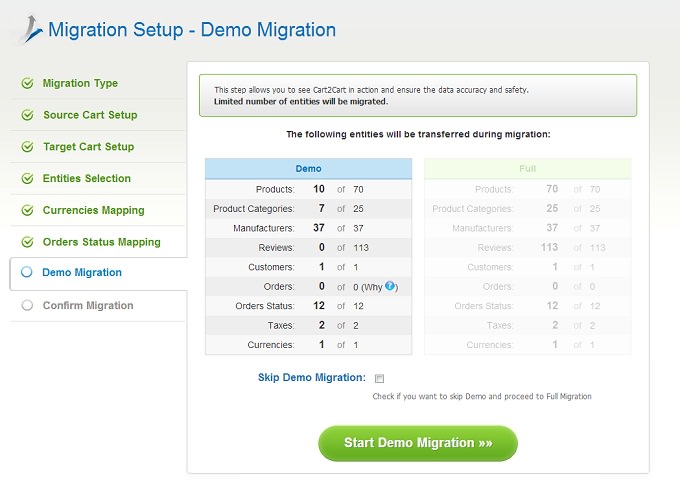Select the faded Full column header
680x490 pixels.
click(528, 169)
